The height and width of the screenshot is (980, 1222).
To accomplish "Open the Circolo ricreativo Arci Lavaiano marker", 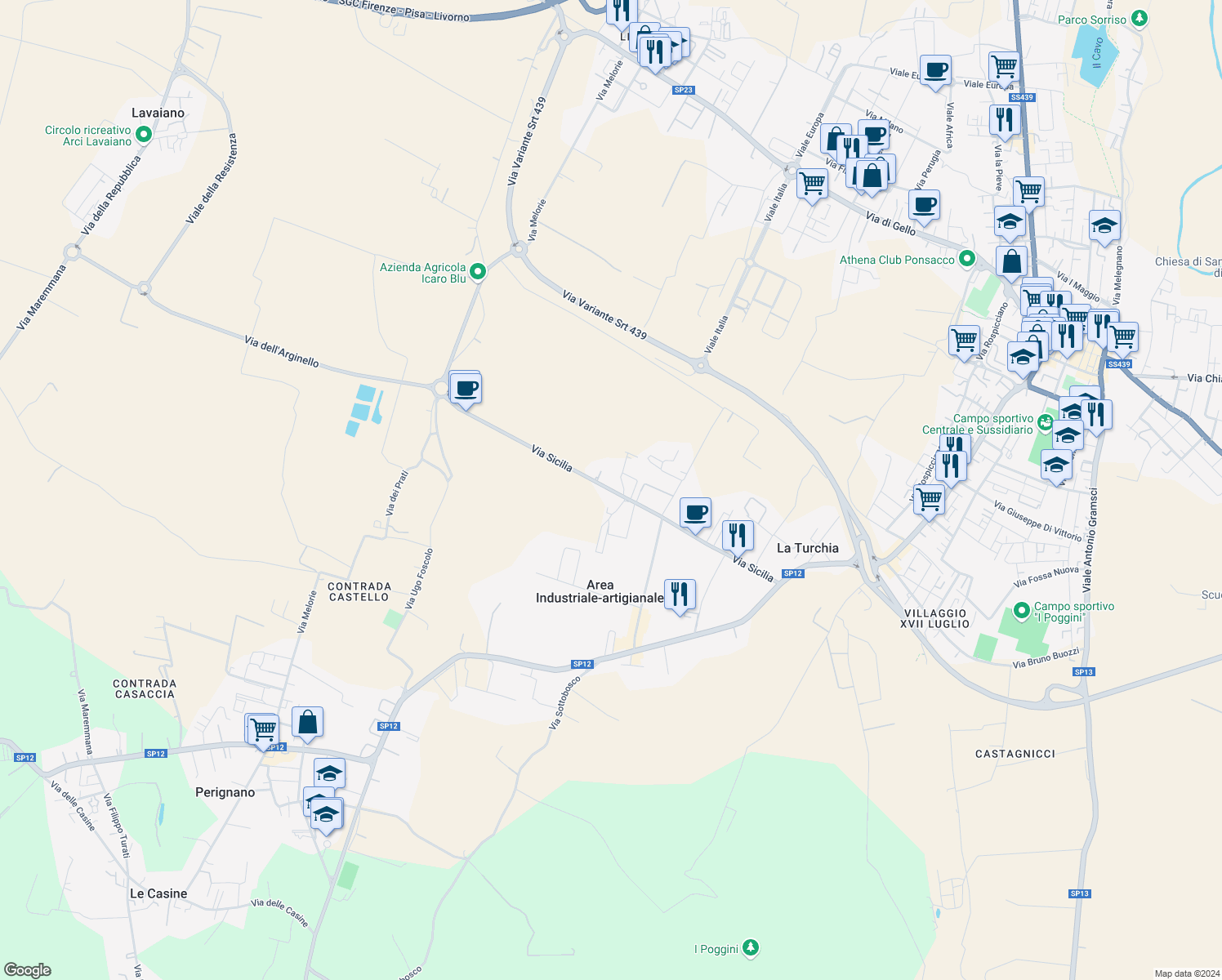I will click(x=144, y=133).
